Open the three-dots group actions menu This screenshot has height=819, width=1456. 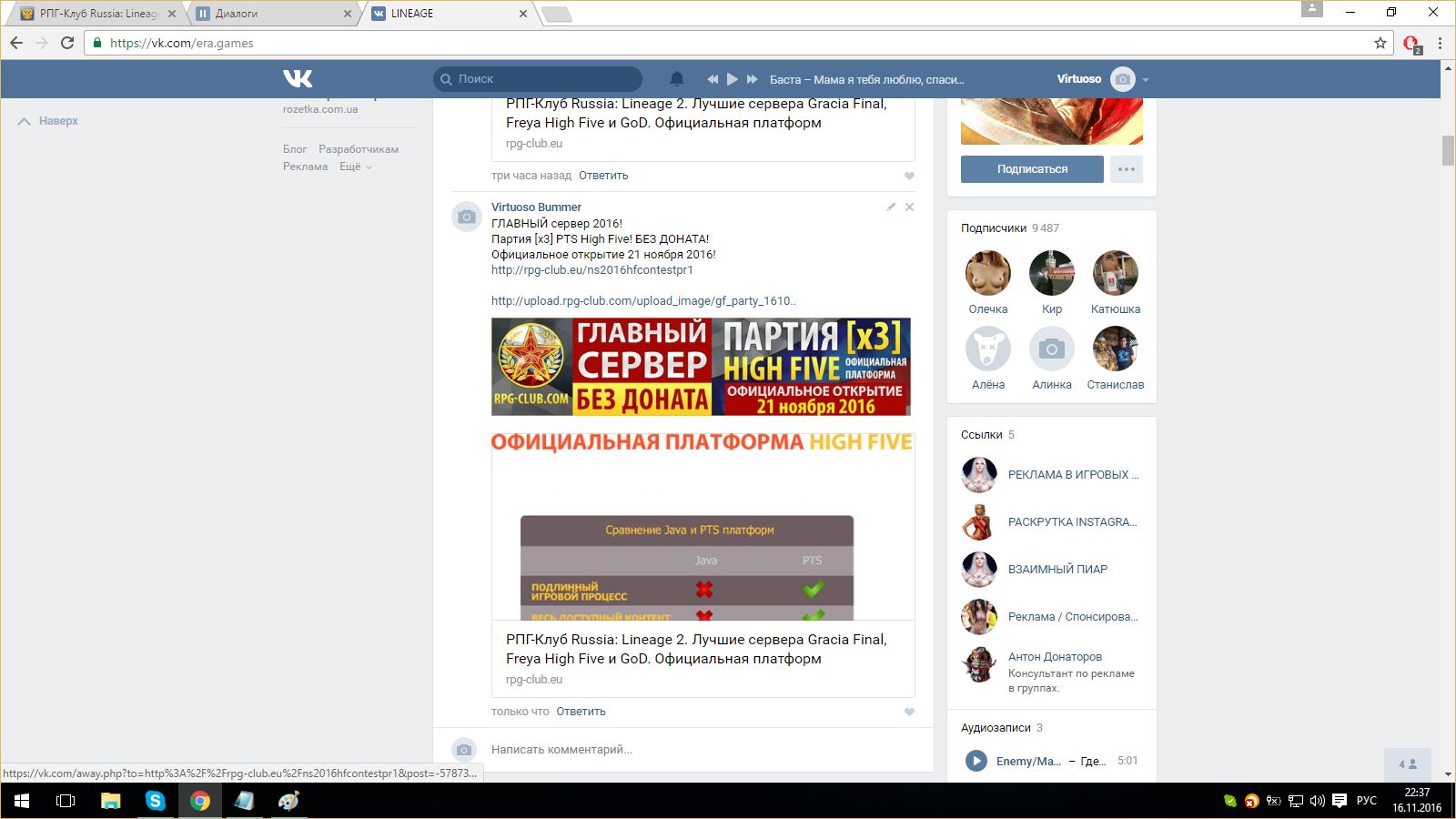tap(1126, 169)
